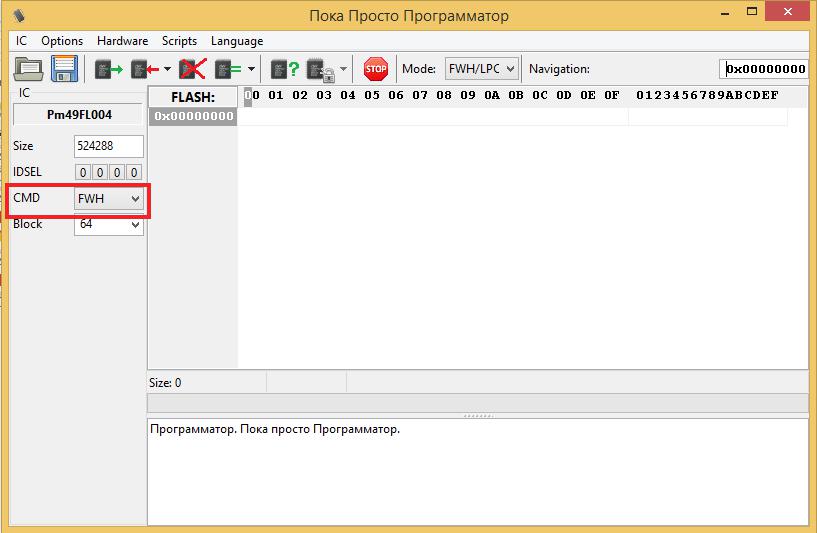
Task: Click the Size field showing 524288
Action: [108, 146]
